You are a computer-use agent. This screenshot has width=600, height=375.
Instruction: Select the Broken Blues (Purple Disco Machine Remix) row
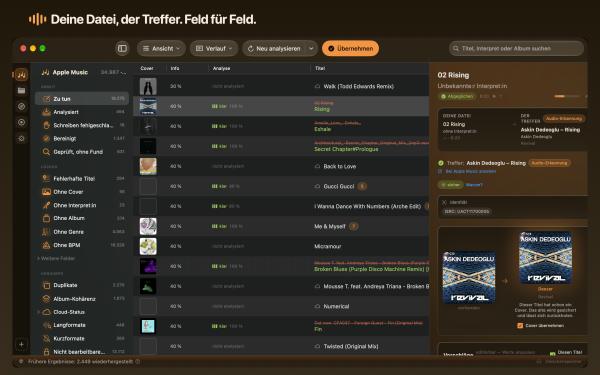(281, 266)
